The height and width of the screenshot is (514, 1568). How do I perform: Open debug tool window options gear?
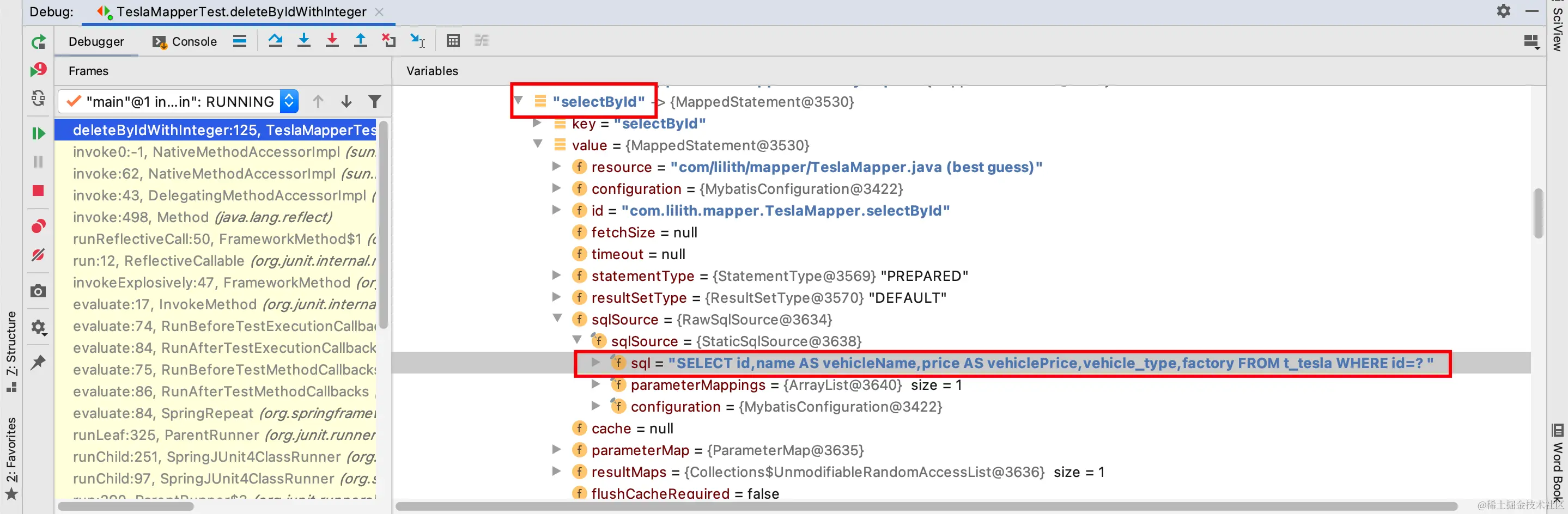point(1504,11)
